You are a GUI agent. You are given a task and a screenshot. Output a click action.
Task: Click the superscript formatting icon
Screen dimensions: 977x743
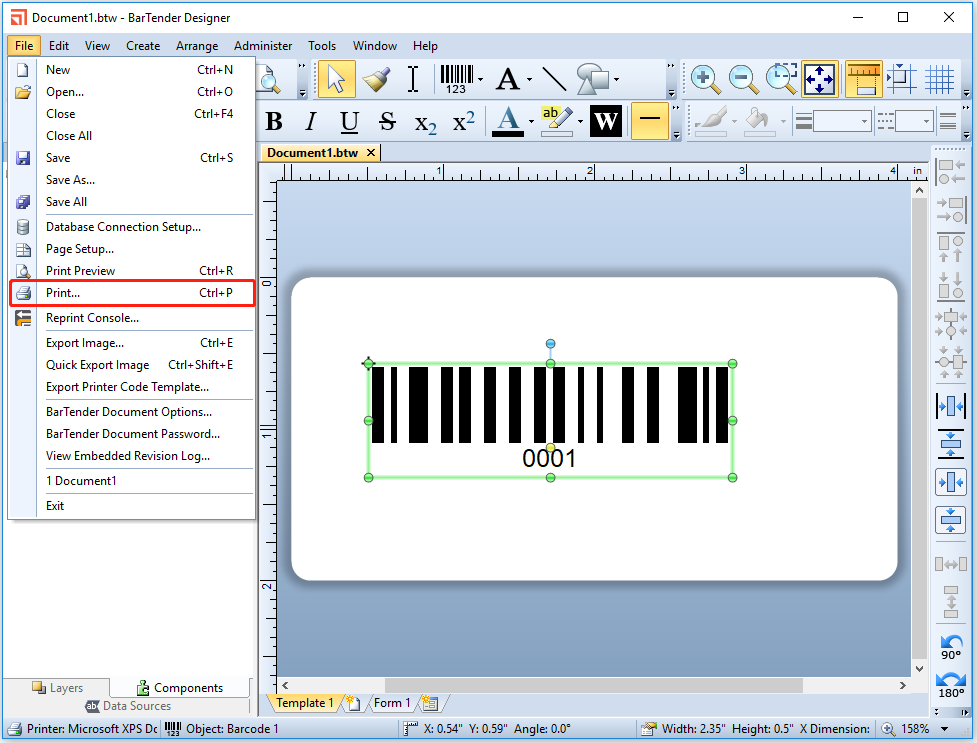click(463, 121)
